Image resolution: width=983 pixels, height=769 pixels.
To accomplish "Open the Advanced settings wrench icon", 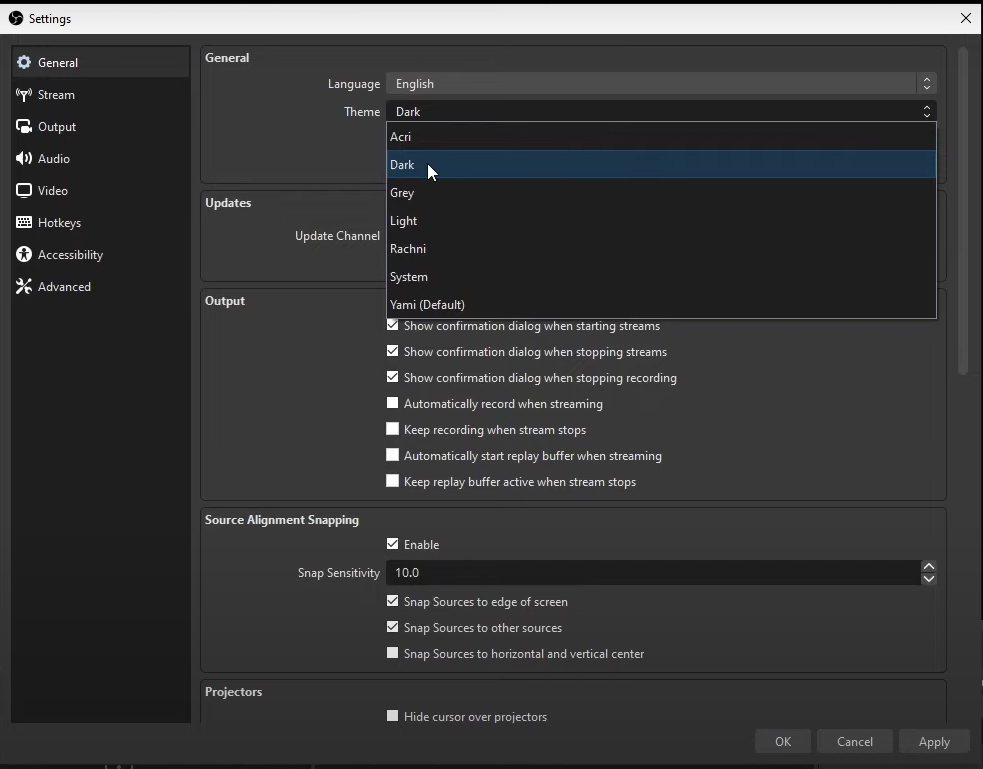I will (x=24, y=286).
